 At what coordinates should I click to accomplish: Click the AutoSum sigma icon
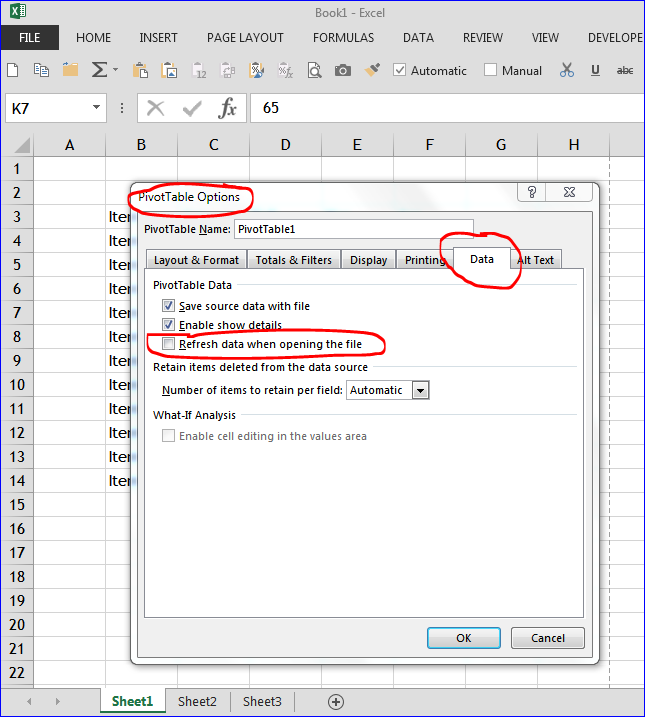pyautogui.click(x=99, y=70)
